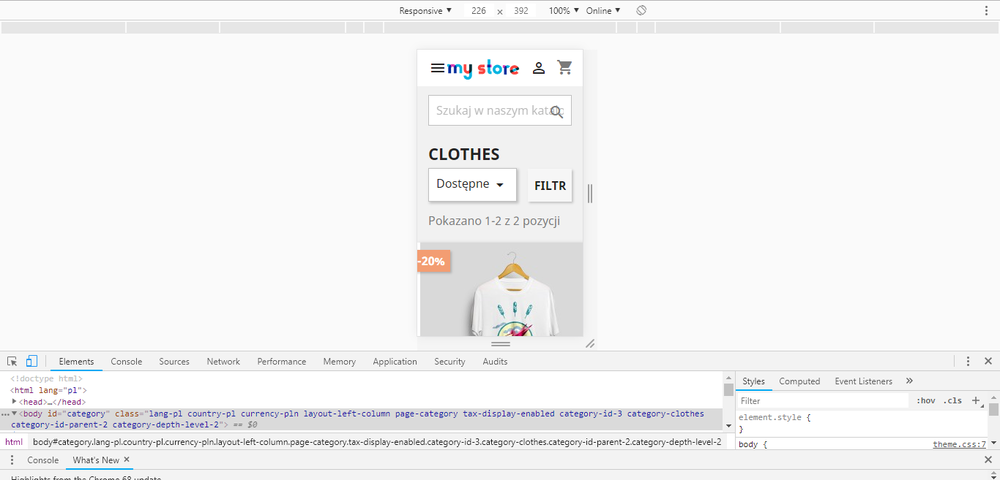Select the What's New drawer tab
The width and height of the screenshot is (1000, 480).
(x=96, y=460)
